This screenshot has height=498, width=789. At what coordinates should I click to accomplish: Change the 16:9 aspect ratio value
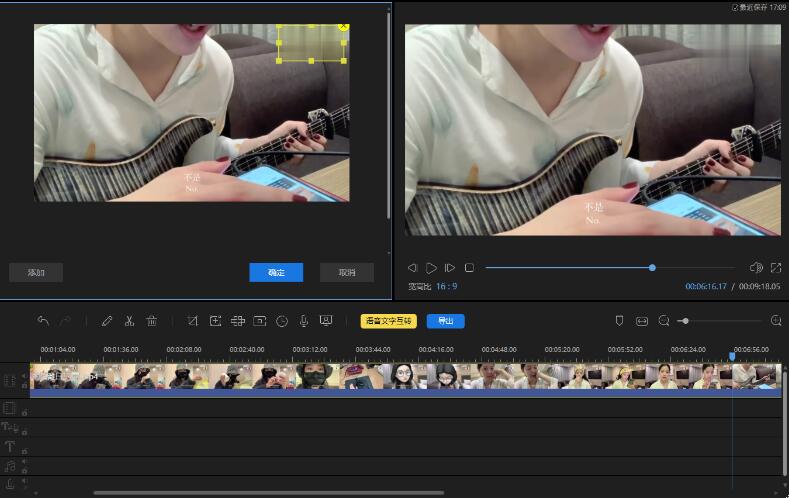pyautogui.click(x=446, y=286)
